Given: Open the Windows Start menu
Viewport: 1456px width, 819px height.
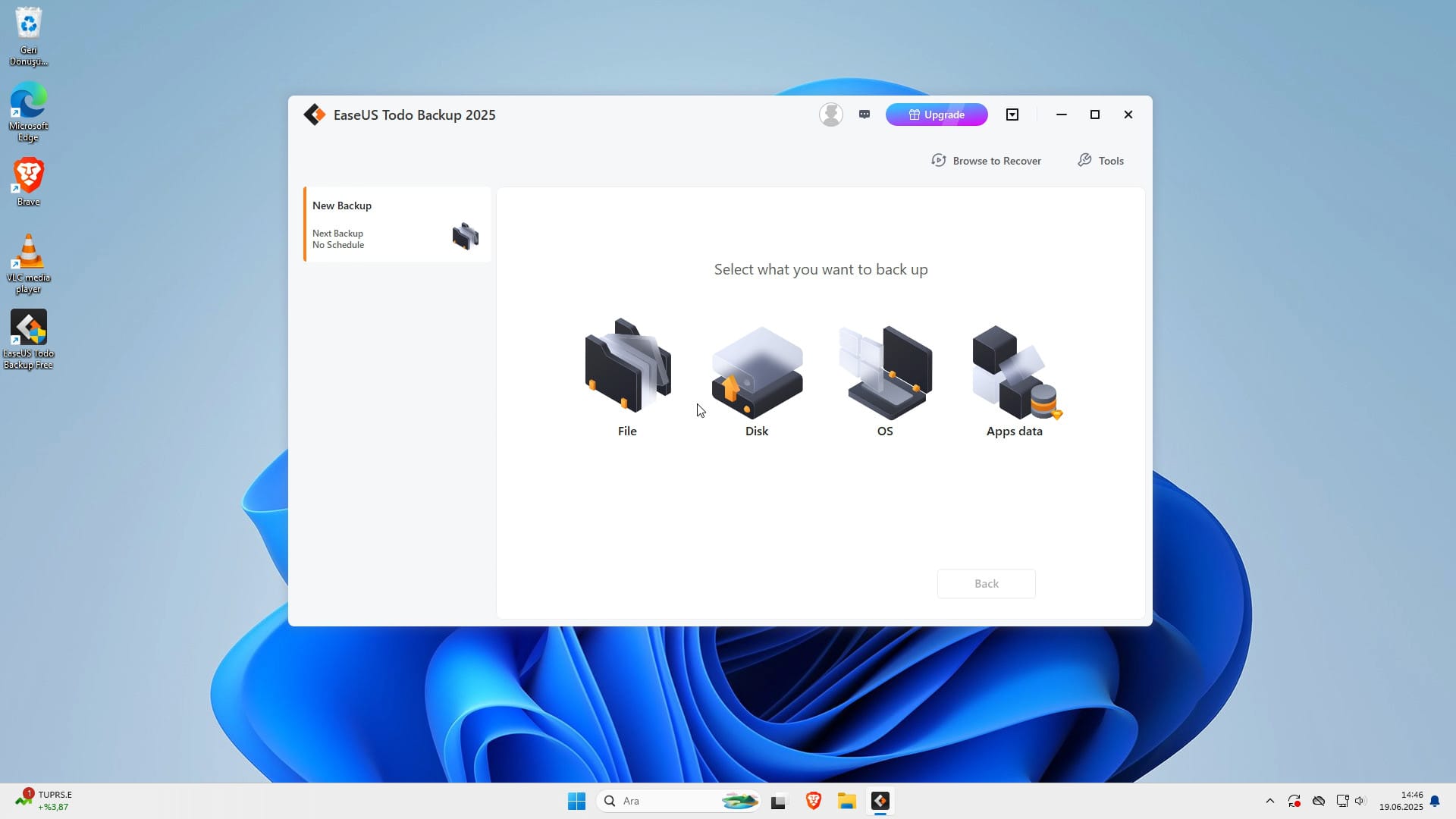Looking at the screenshot, I should (576, 801).
